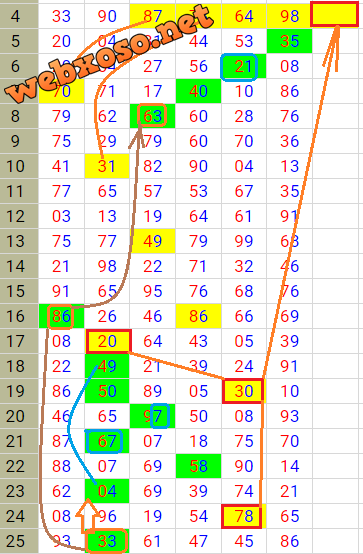This screenshot has height=554, width=363.
Task: Select red-bordered cell 20 in row 17
Action: tap(109, 341)
